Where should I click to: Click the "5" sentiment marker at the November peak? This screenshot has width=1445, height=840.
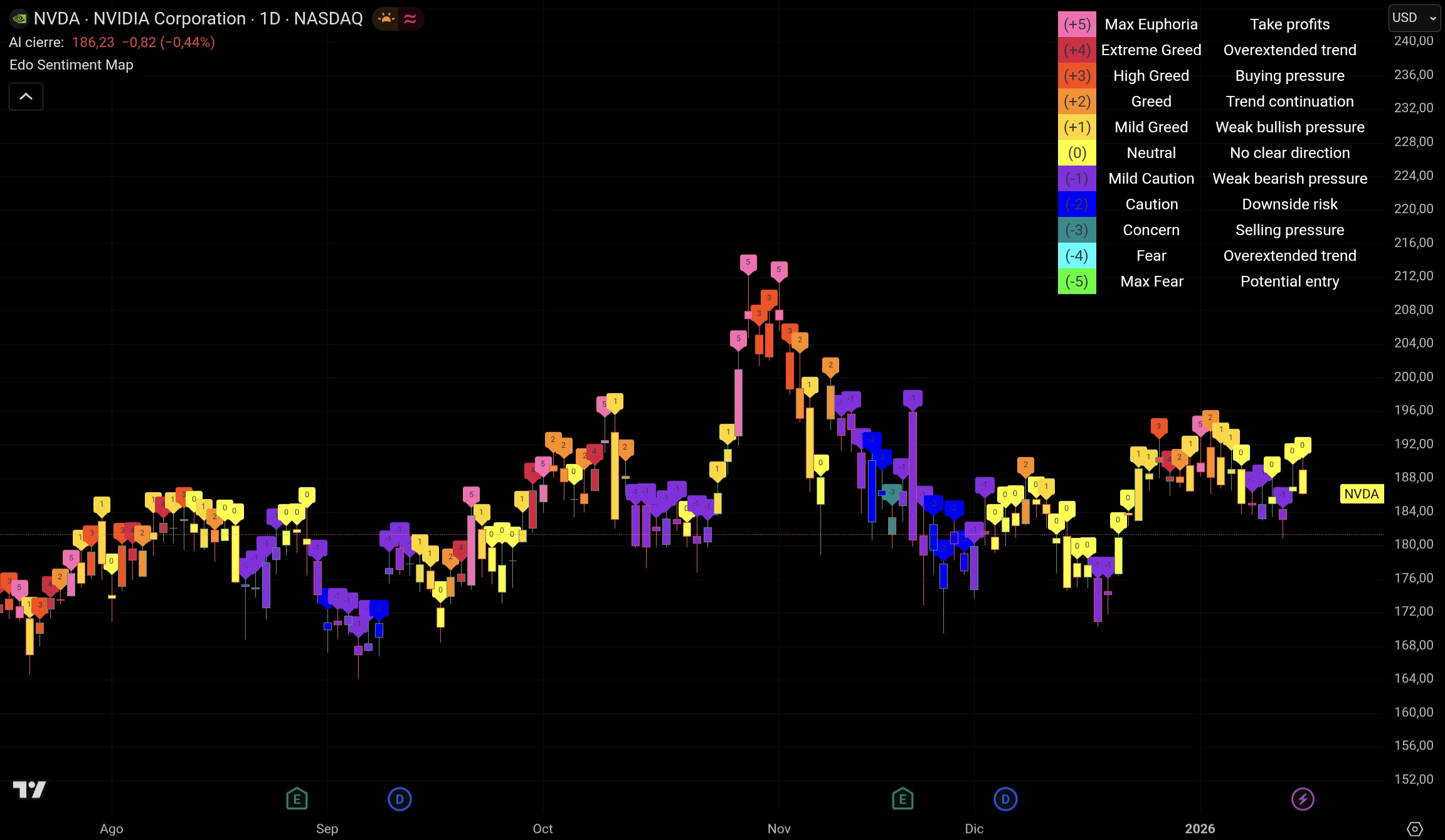pyautogui.click(x=749, y=263)
